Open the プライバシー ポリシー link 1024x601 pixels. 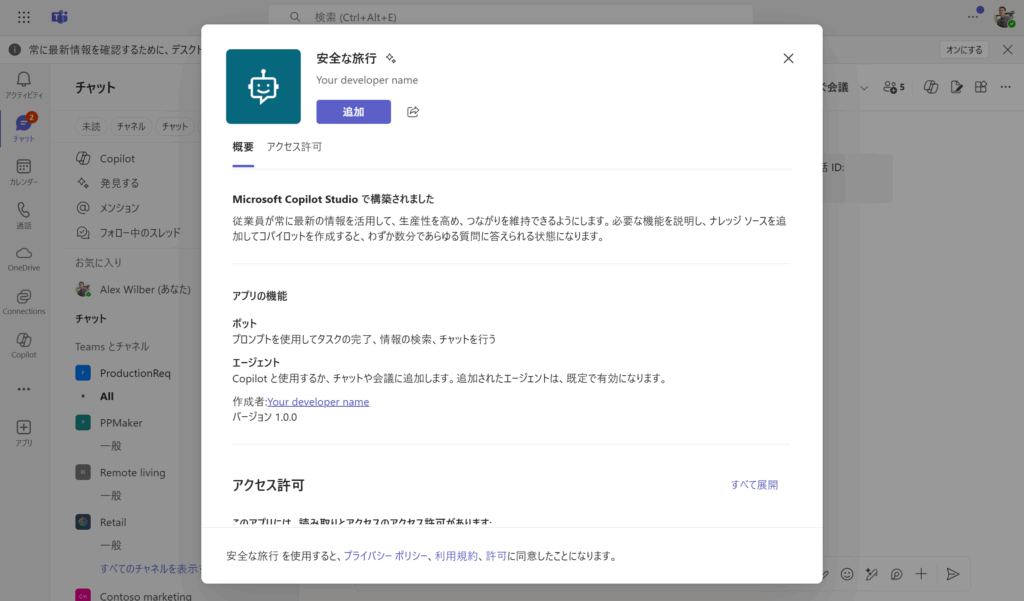point(386,556)
